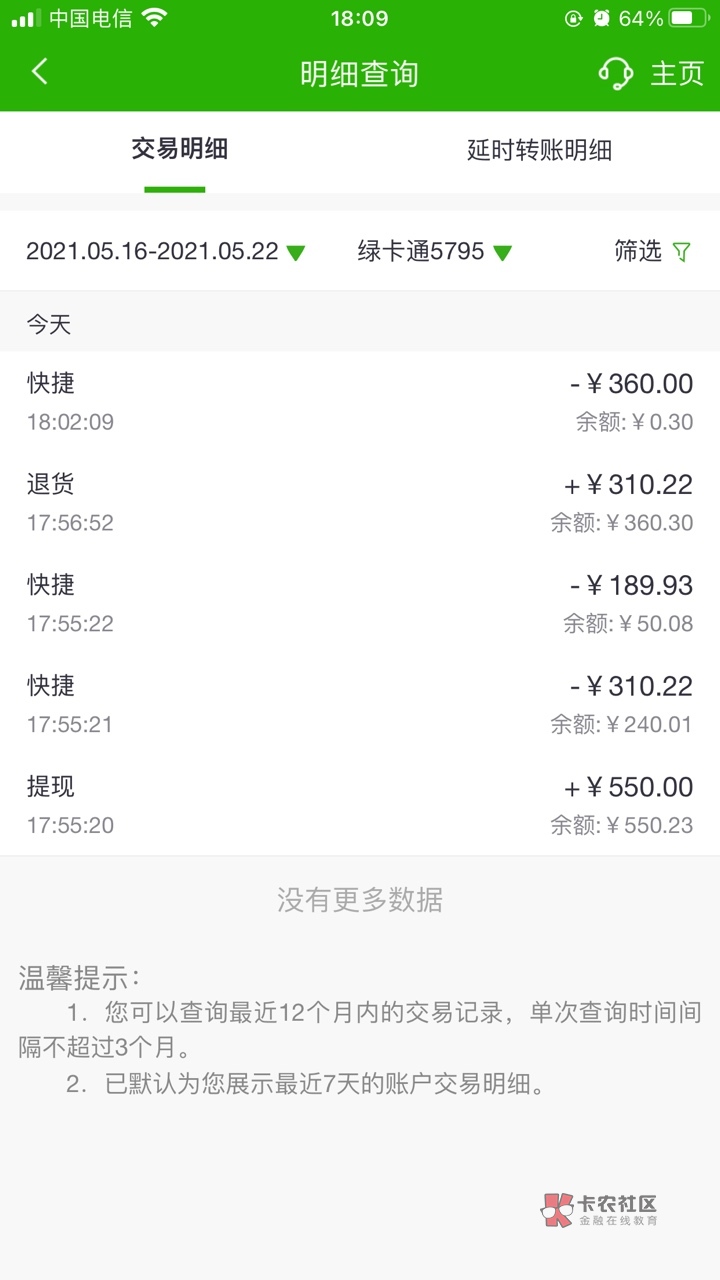The image size is (720, 1280).
Task: Tap the cellular signal bars icon
Action: pos(26,18)
